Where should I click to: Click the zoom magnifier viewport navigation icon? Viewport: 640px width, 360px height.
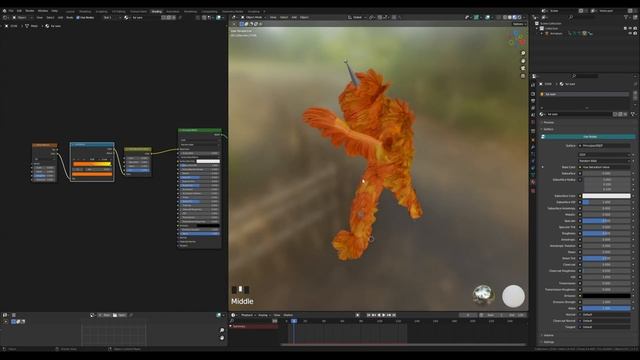click(x=523, y=53)
